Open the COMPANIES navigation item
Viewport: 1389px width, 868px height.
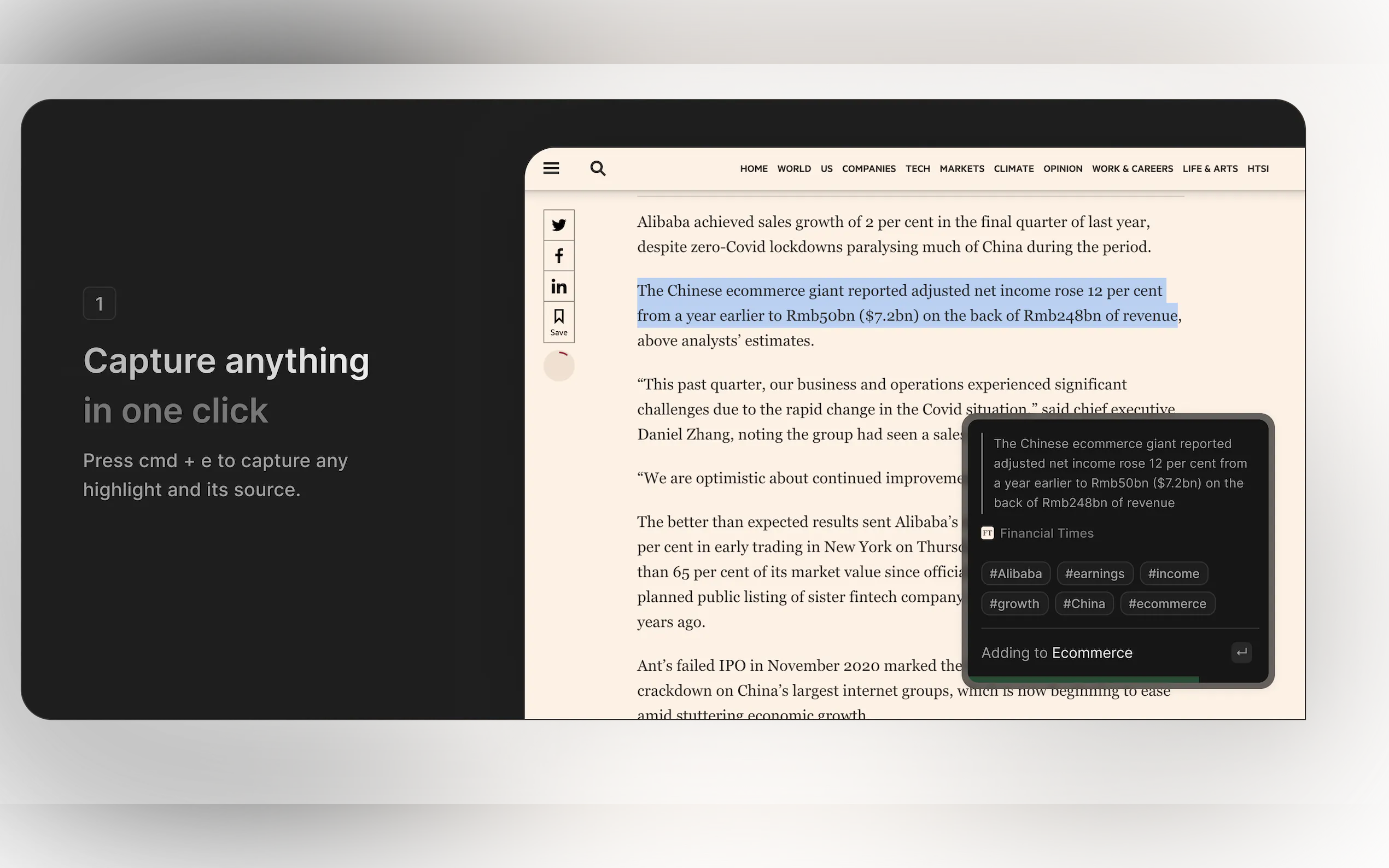[868, 169]
